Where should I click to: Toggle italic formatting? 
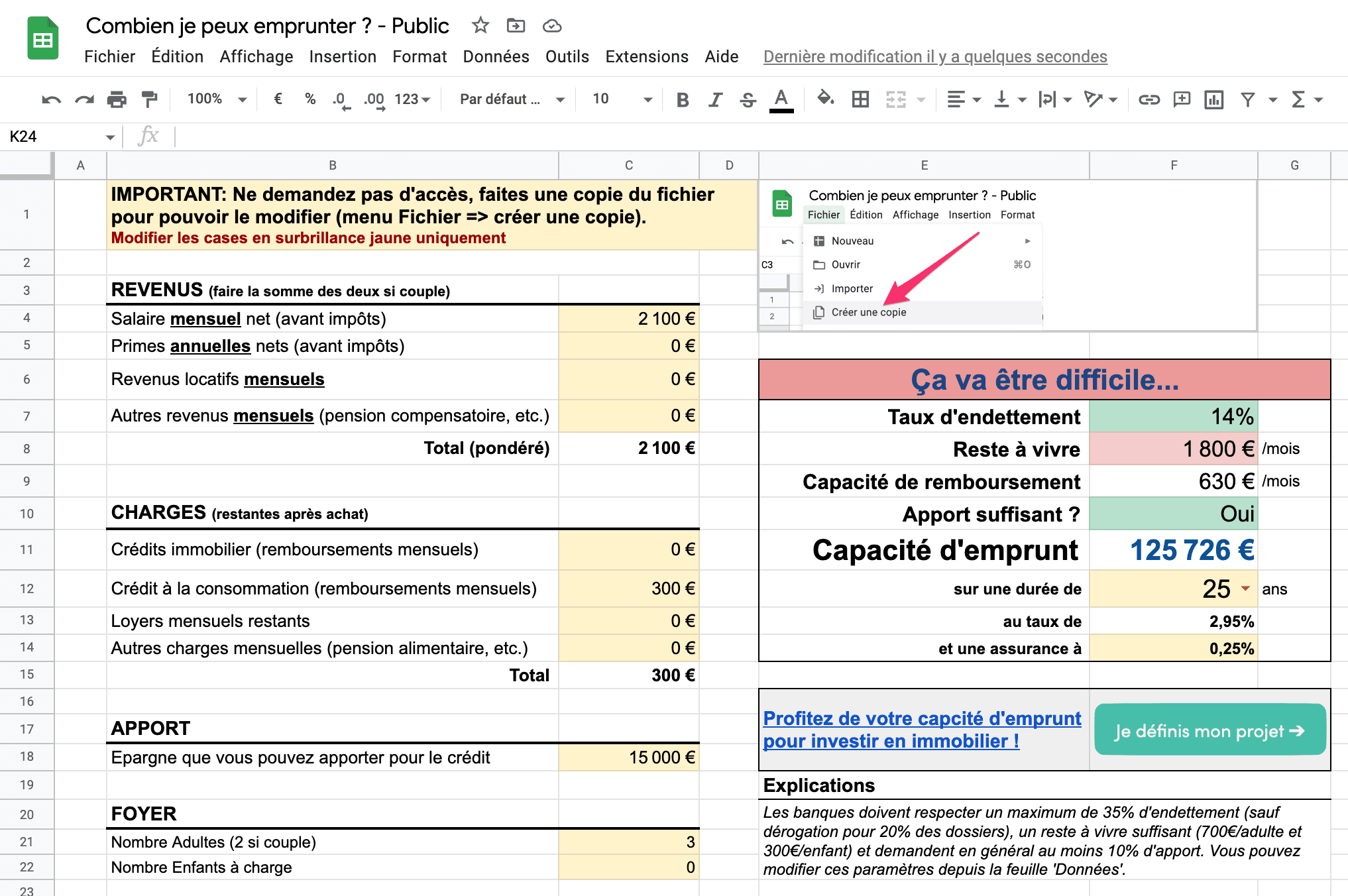tap(714, 99)
